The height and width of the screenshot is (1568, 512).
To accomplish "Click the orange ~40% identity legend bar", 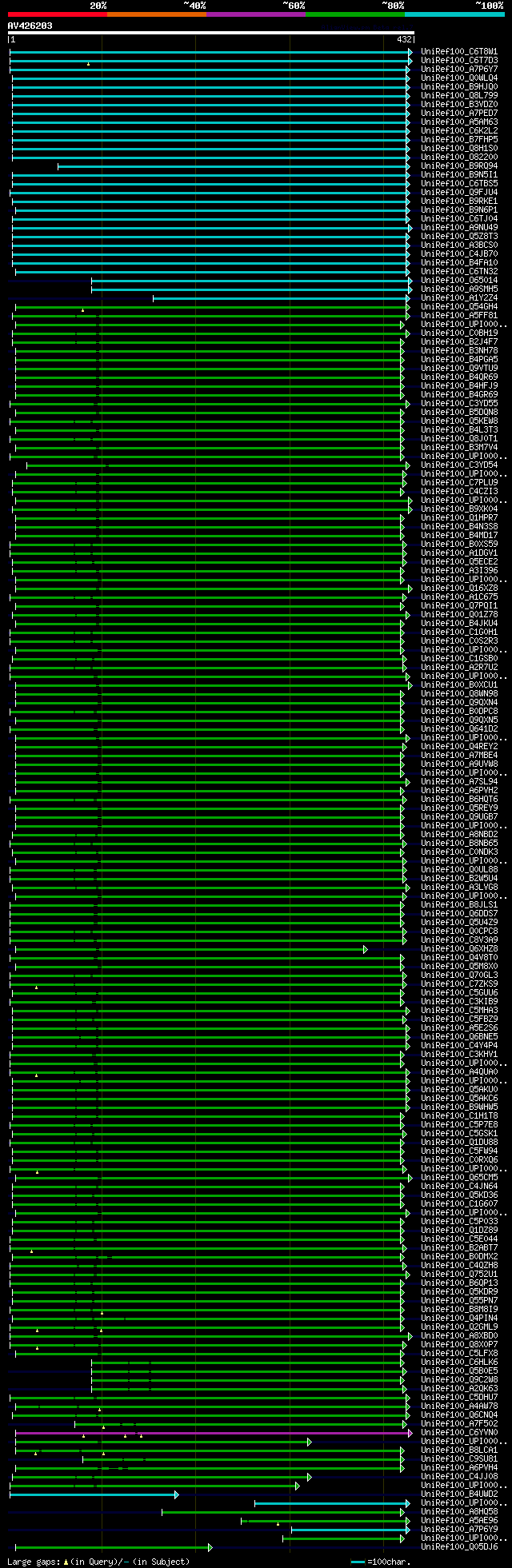I will click(x=157, y=14).
